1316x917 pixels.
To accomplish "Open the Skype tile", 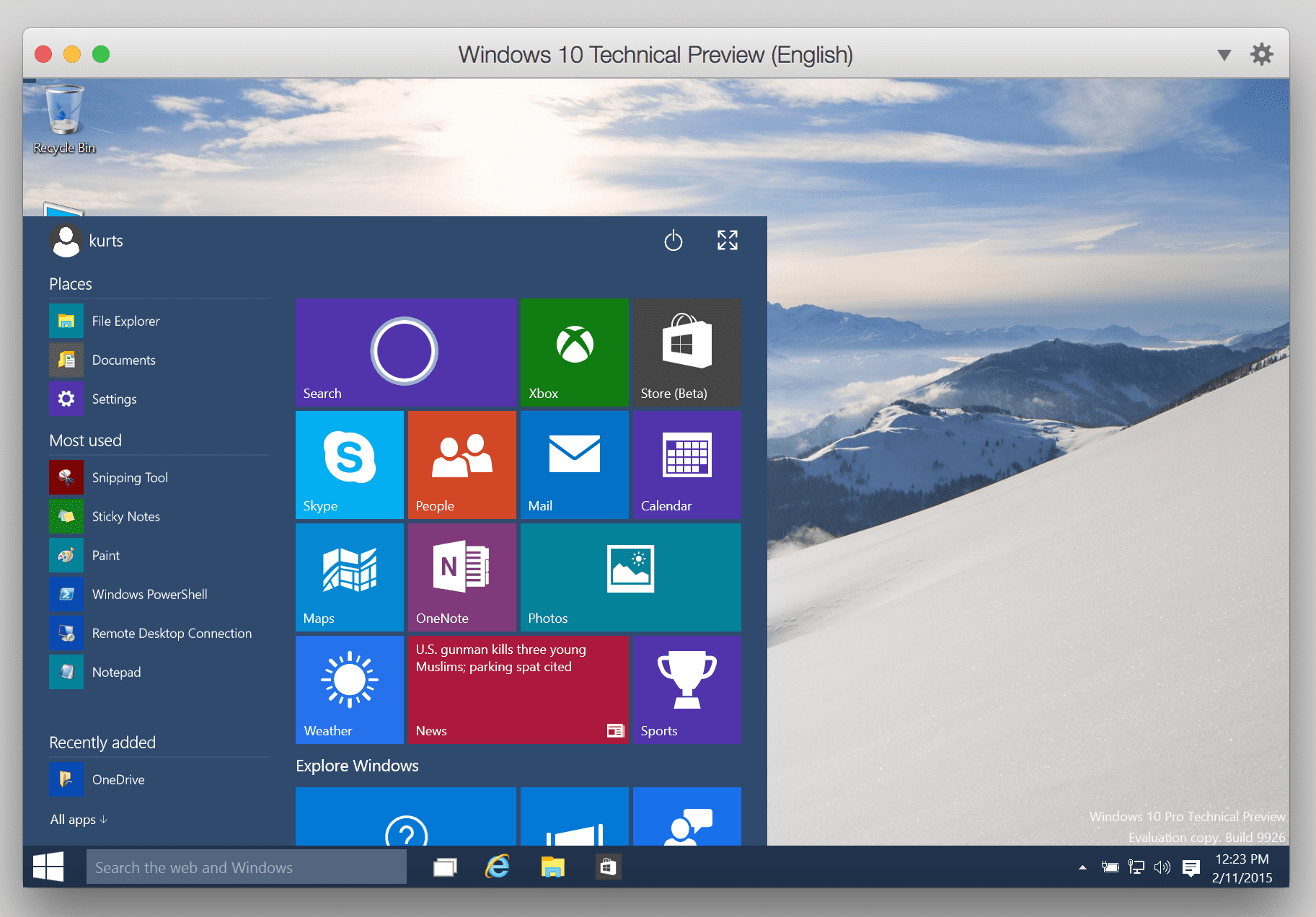I will 349,465.
